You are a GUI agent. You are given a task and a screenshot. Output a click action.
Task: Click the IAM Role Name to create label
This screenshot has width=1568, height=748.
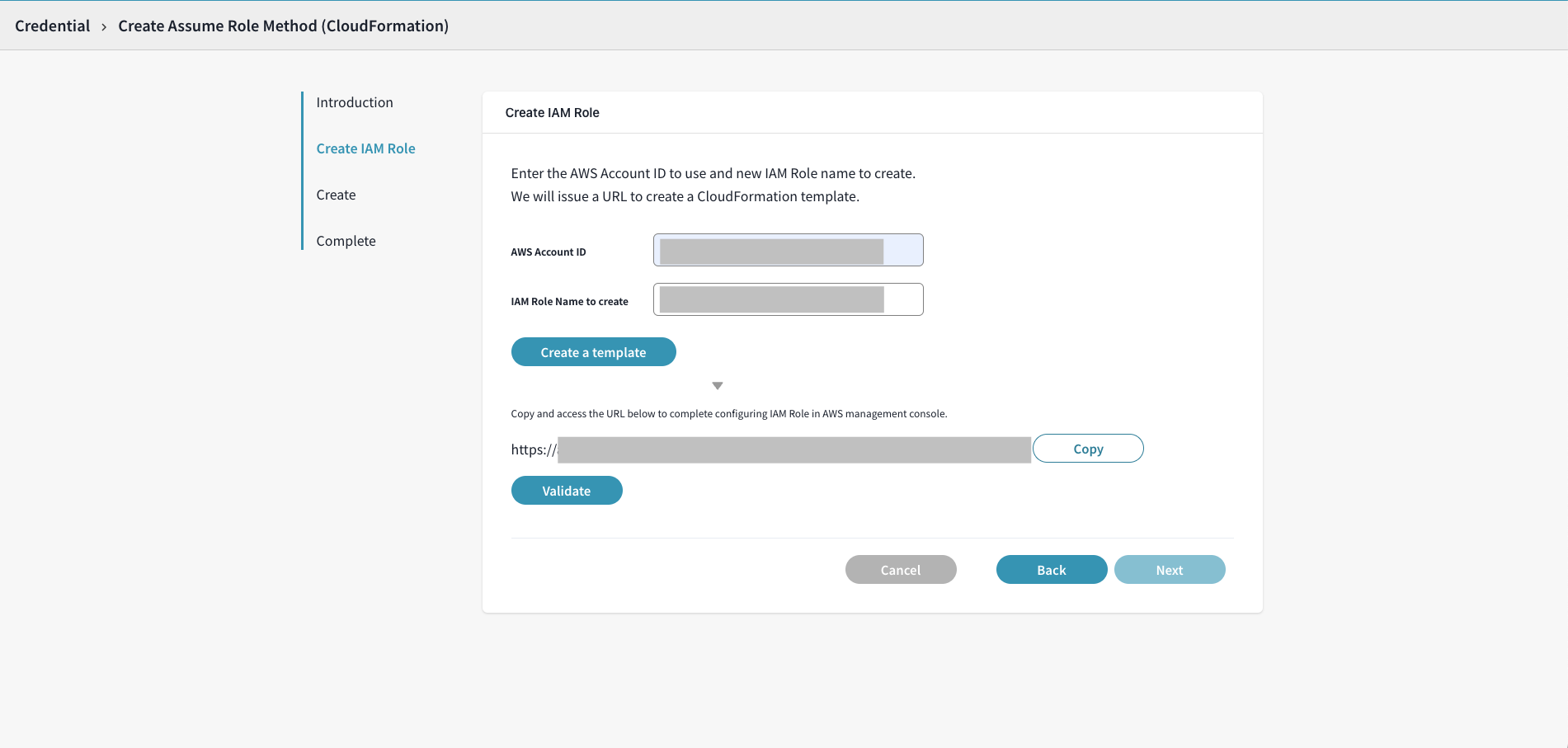pos(569,302)
